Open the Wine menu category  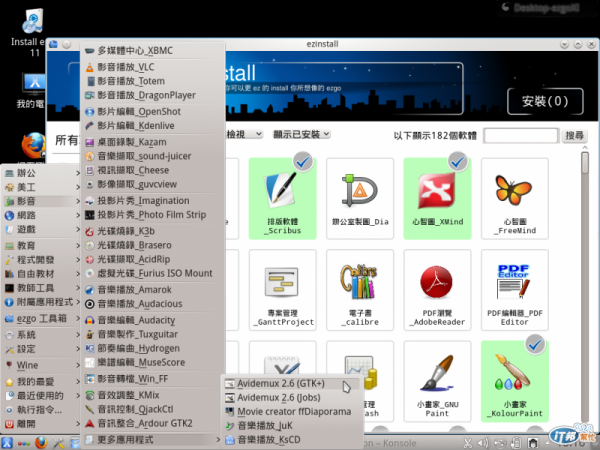click(42, 365)
